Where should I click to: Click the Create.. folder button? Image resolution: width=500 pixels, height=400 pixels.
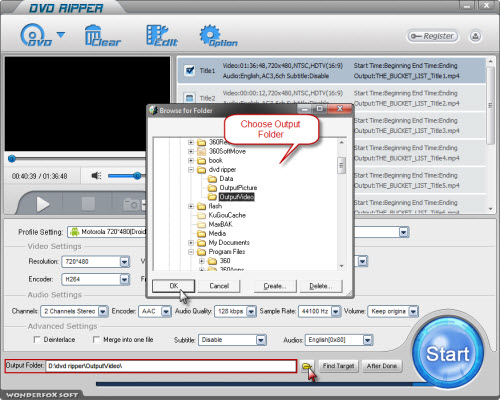[275, 286]
